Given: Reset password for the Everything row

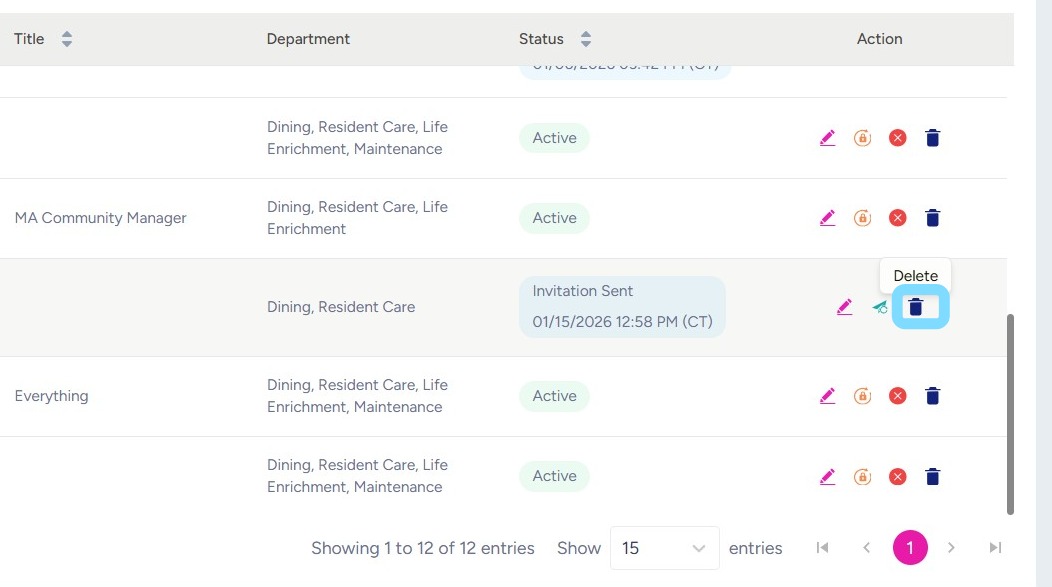Looking at the screenshot, I should point(862,396).
